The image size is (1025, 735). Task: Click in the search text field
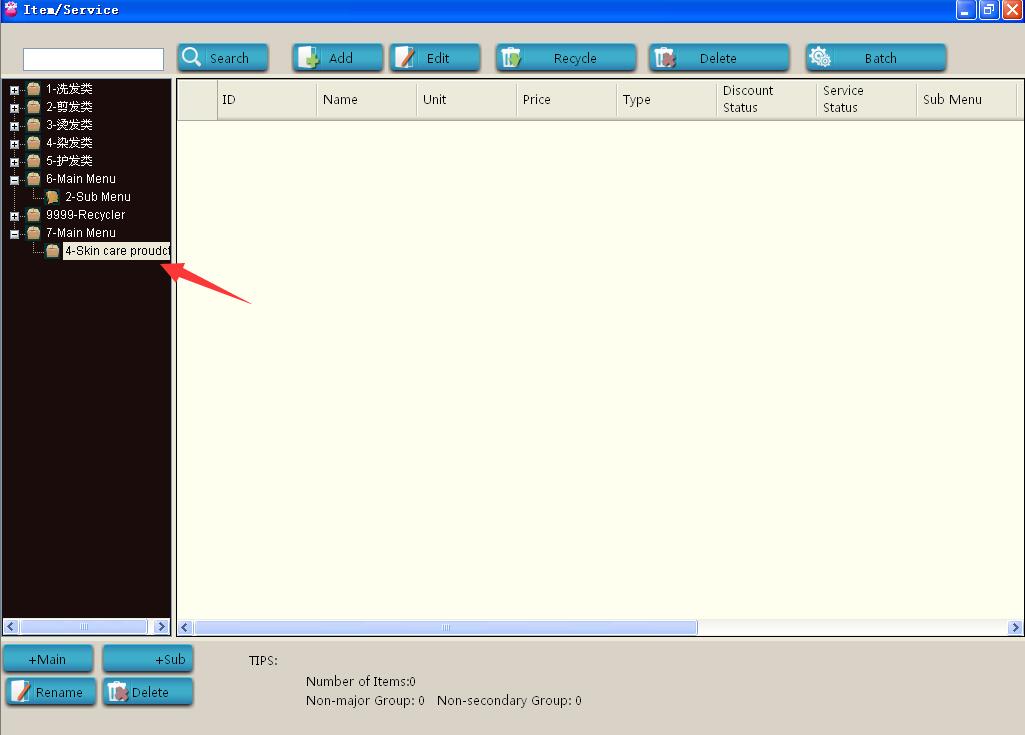pos(93,59)
